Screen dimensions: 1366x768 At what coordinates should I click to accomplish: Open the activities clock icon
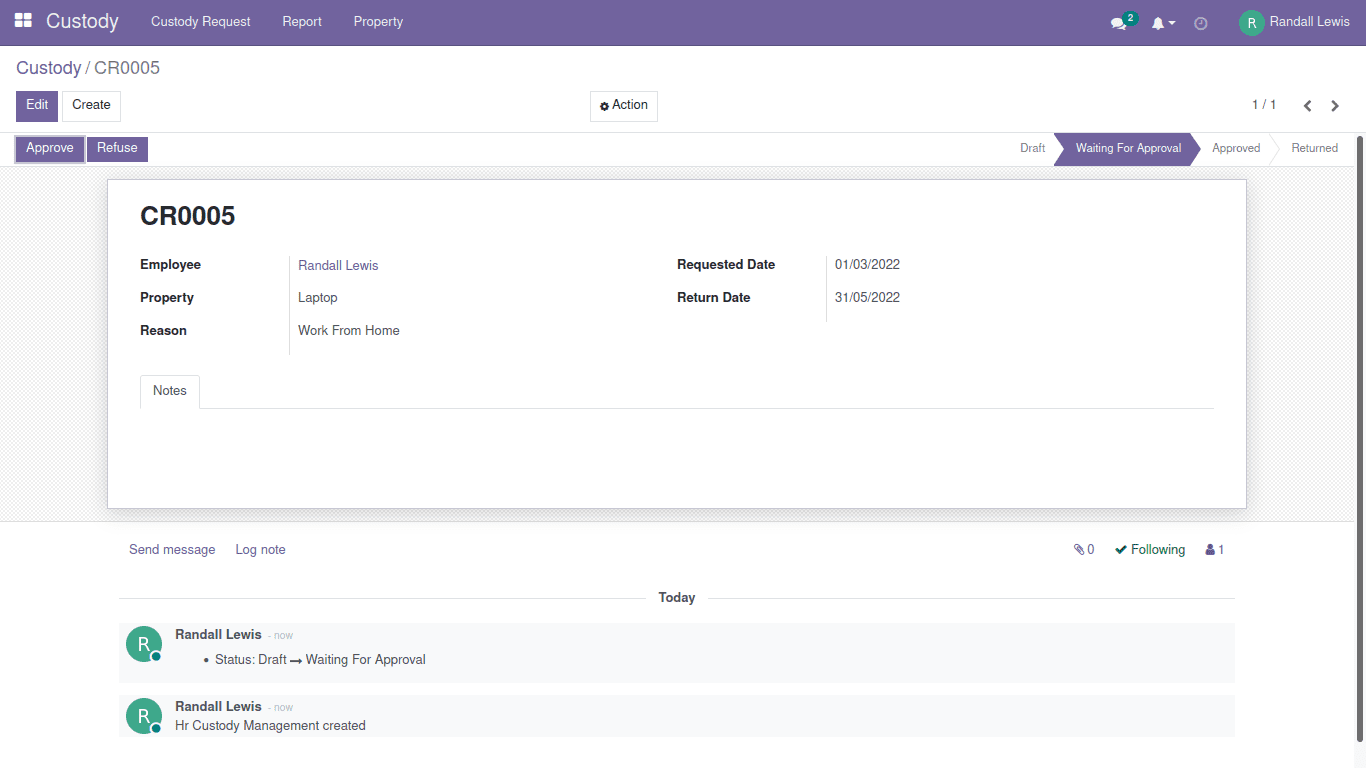click(1200, 22)
